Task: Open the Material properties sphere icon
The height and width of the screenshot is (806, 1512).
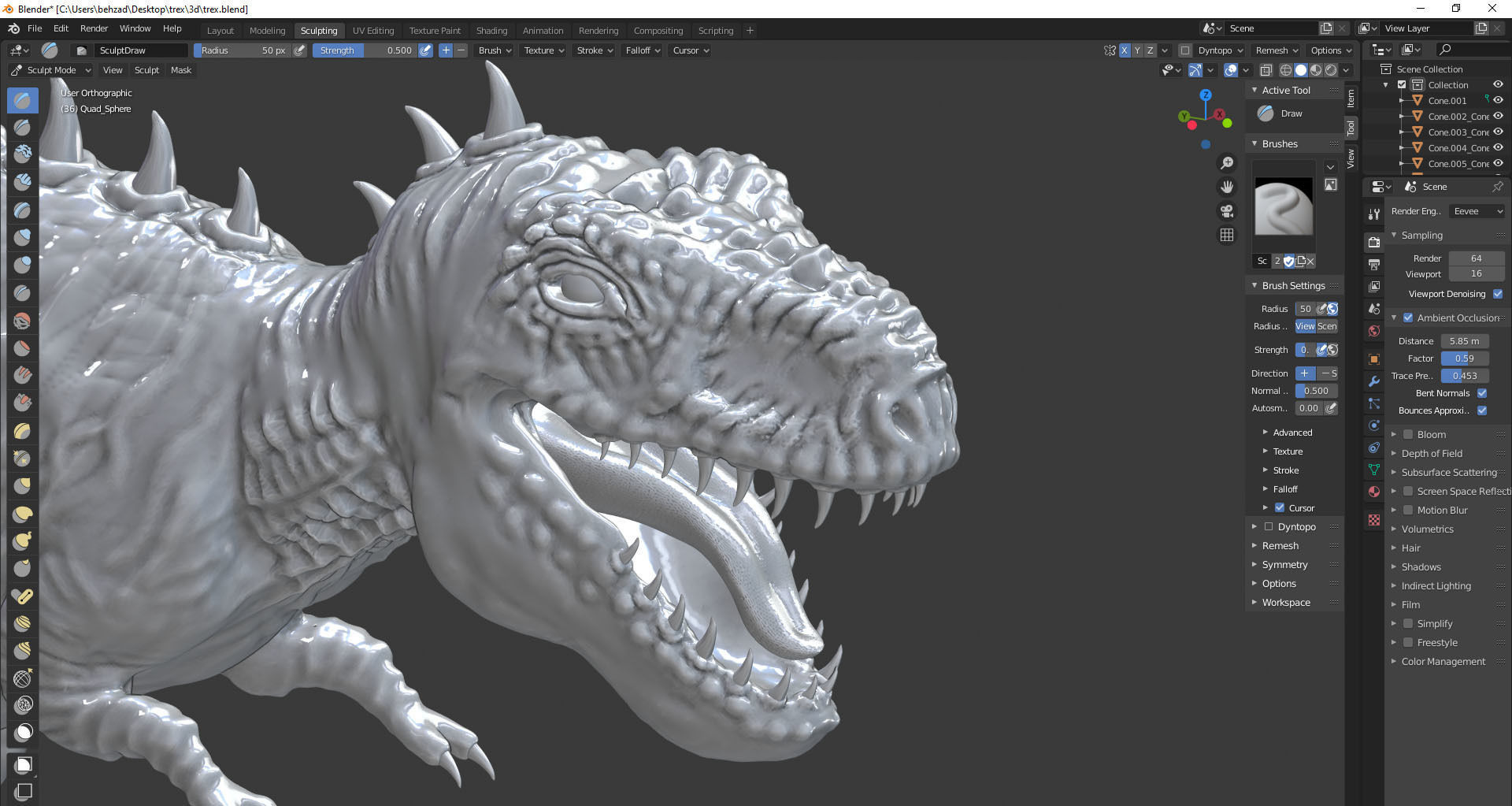Action: (1374, 492)
